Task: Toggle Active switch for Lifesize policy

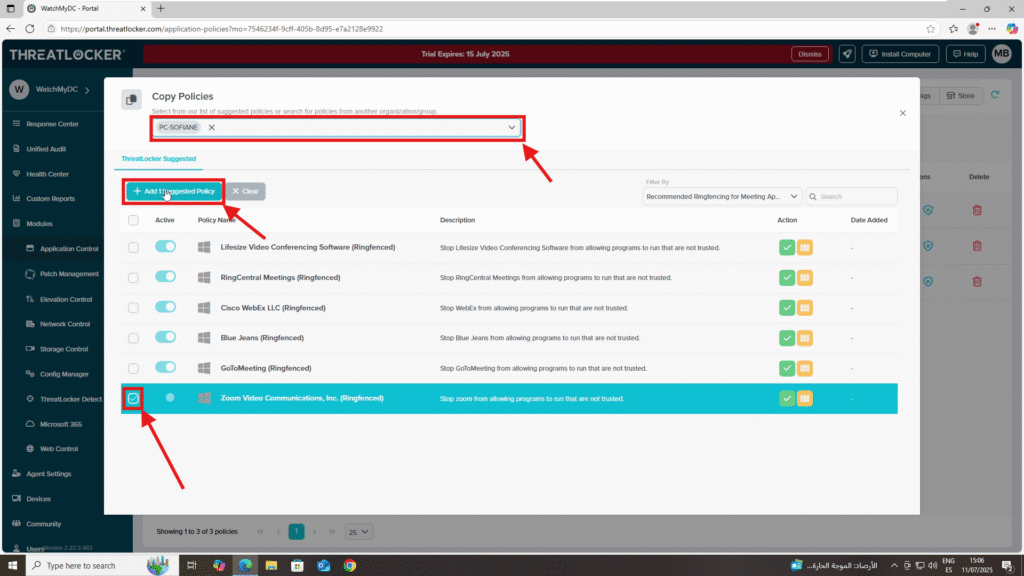Action: (x=165, y=246)
